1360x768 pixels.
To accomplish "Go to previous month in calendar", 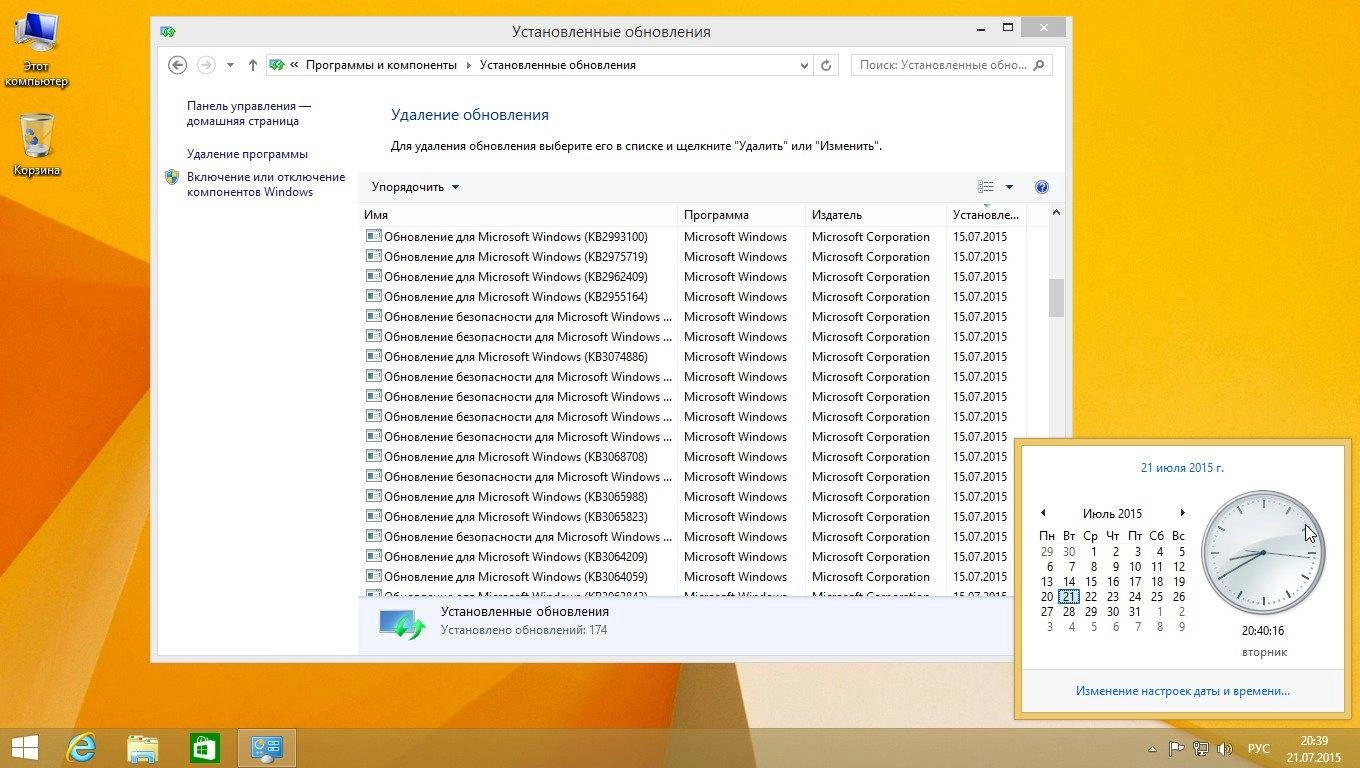I will click(1042, 514).
